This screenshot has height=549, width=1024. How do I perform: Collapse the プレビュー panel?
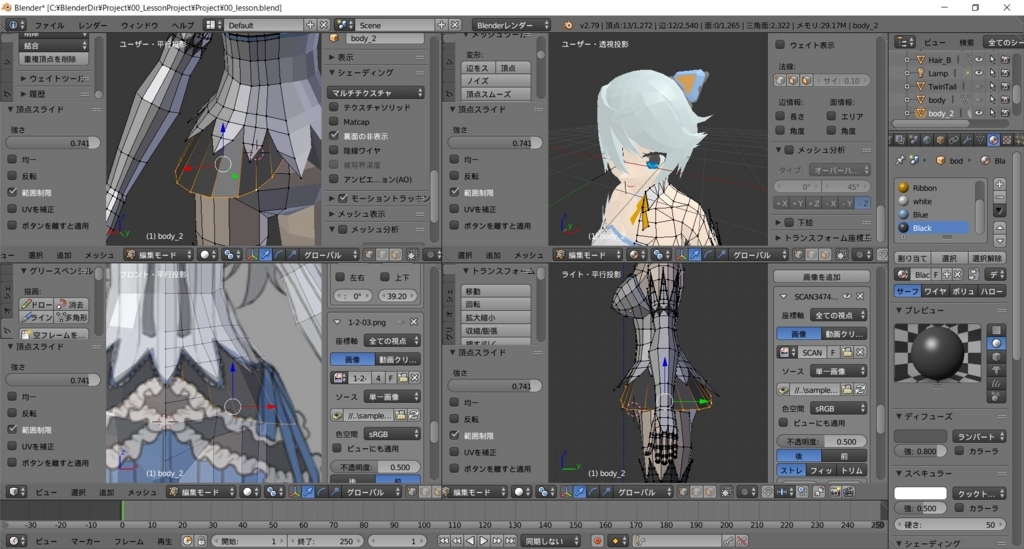tap(900, 310)
